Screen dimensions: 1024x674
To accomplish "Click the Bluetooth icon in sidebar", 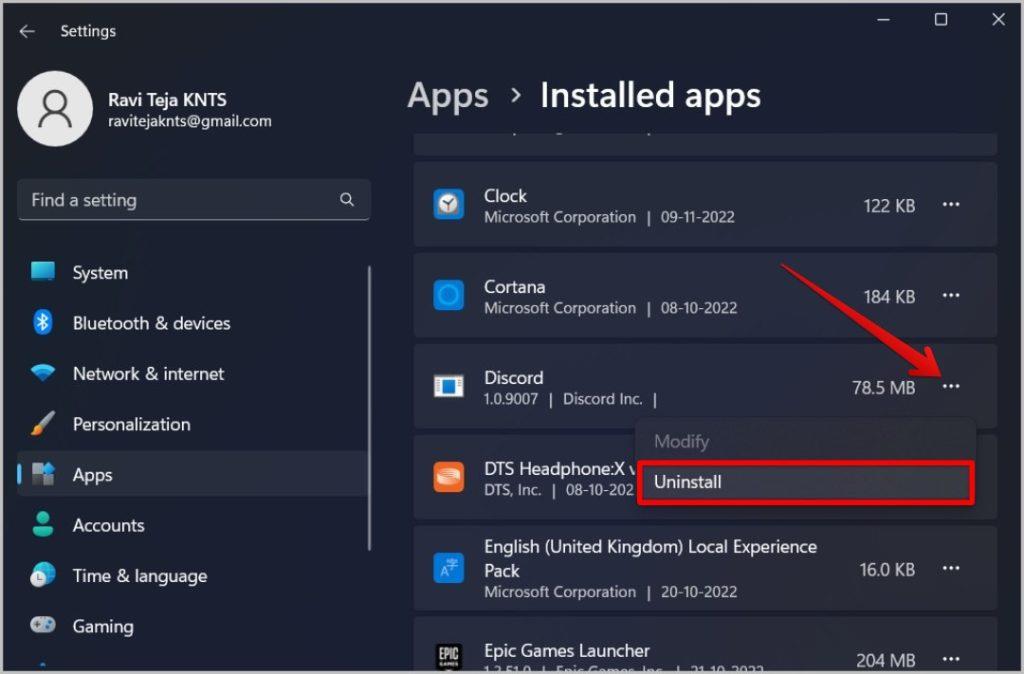I will tap(43, 322).
